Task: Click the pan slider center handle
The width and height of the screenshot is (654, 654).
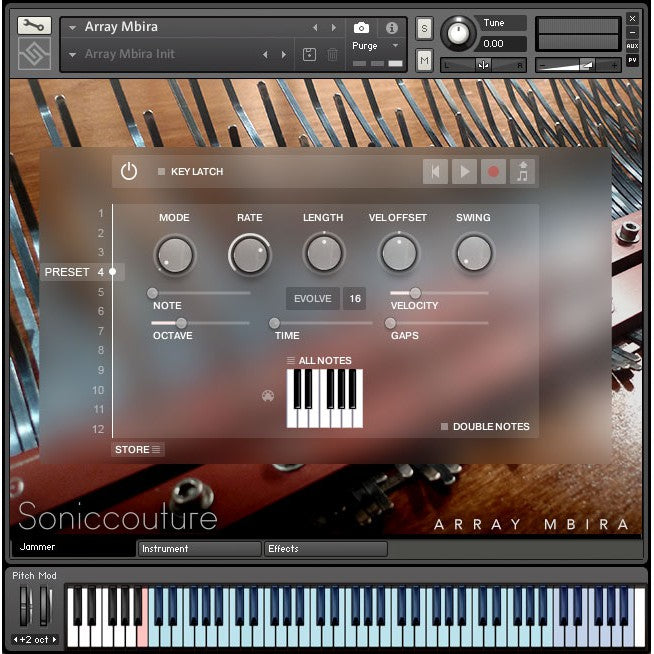Action: (483, 65)
